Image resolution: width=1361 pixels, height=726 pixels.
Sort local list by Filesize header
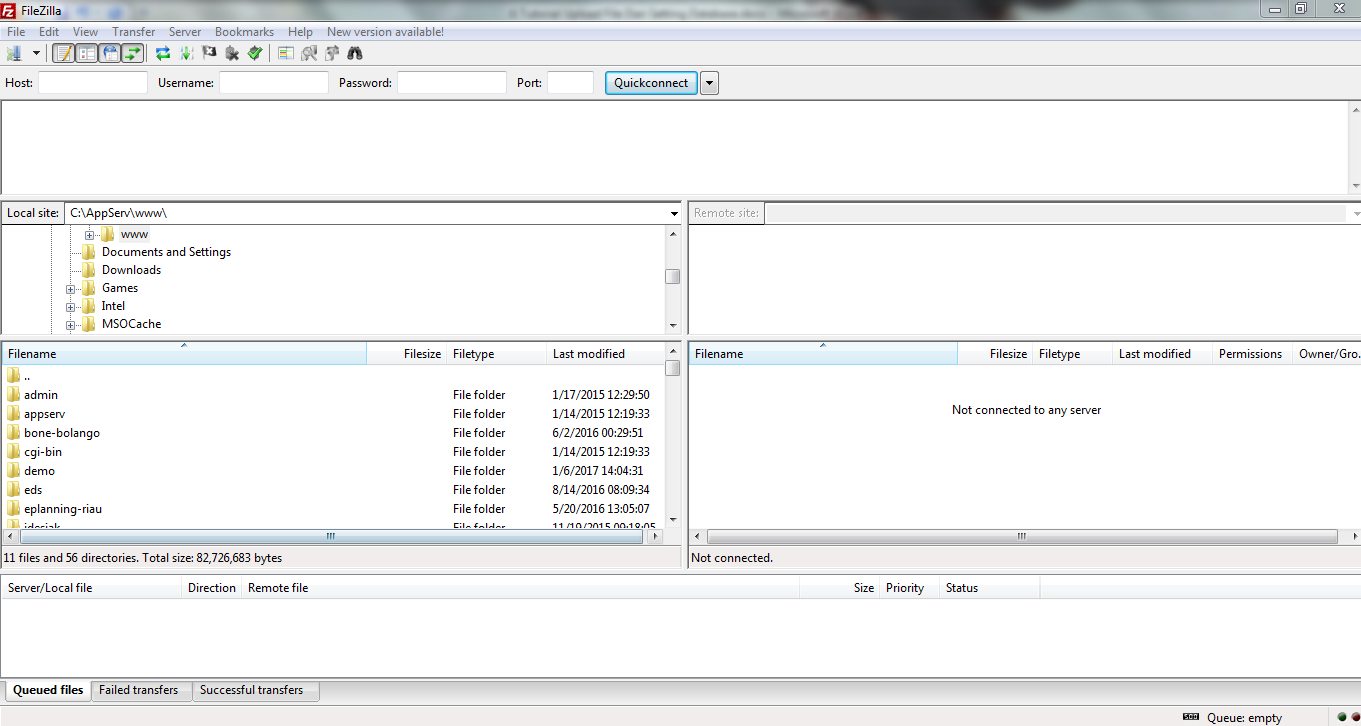(407, 353)
